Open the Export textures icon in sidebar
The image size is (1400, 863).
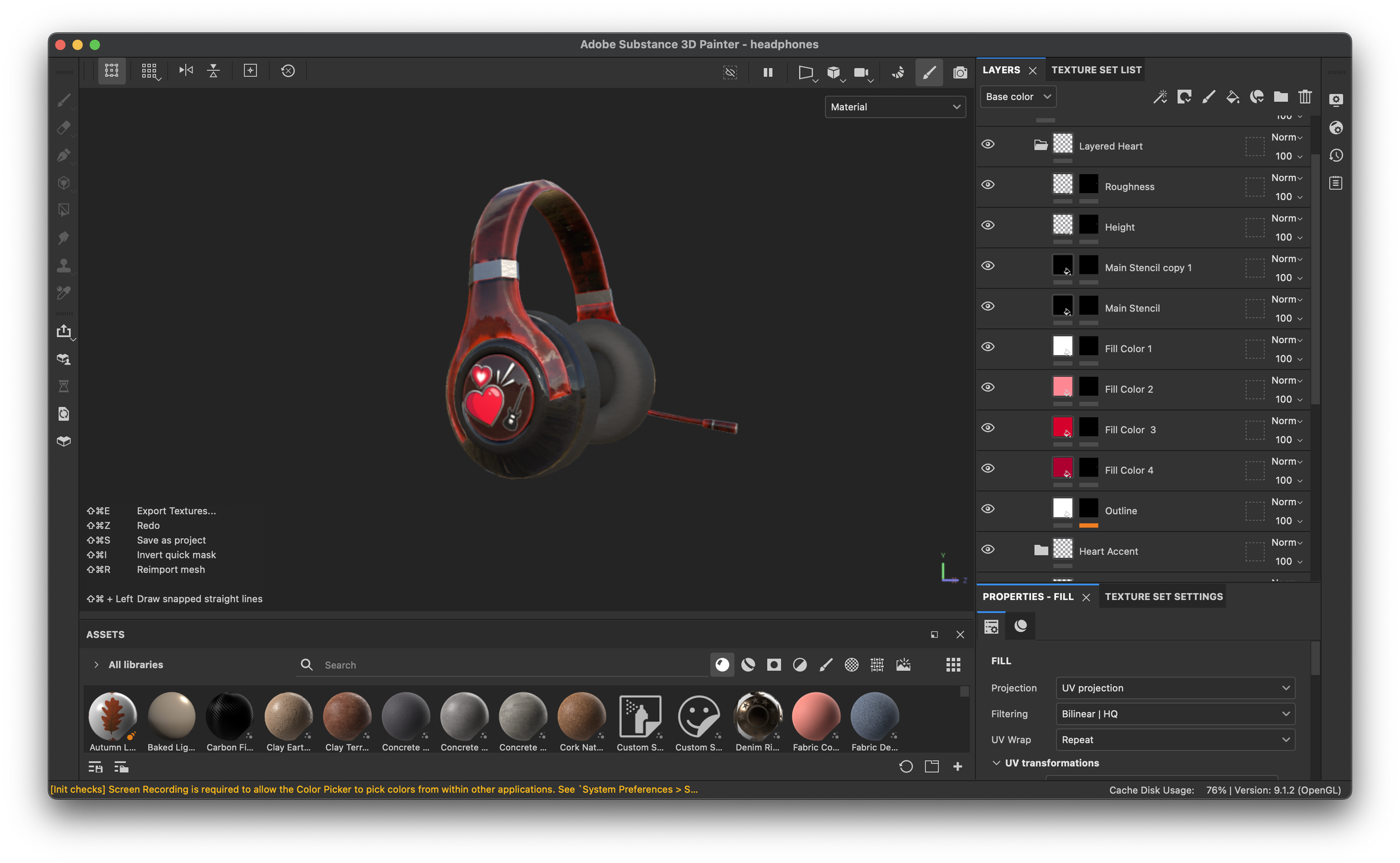coord(64,332)
